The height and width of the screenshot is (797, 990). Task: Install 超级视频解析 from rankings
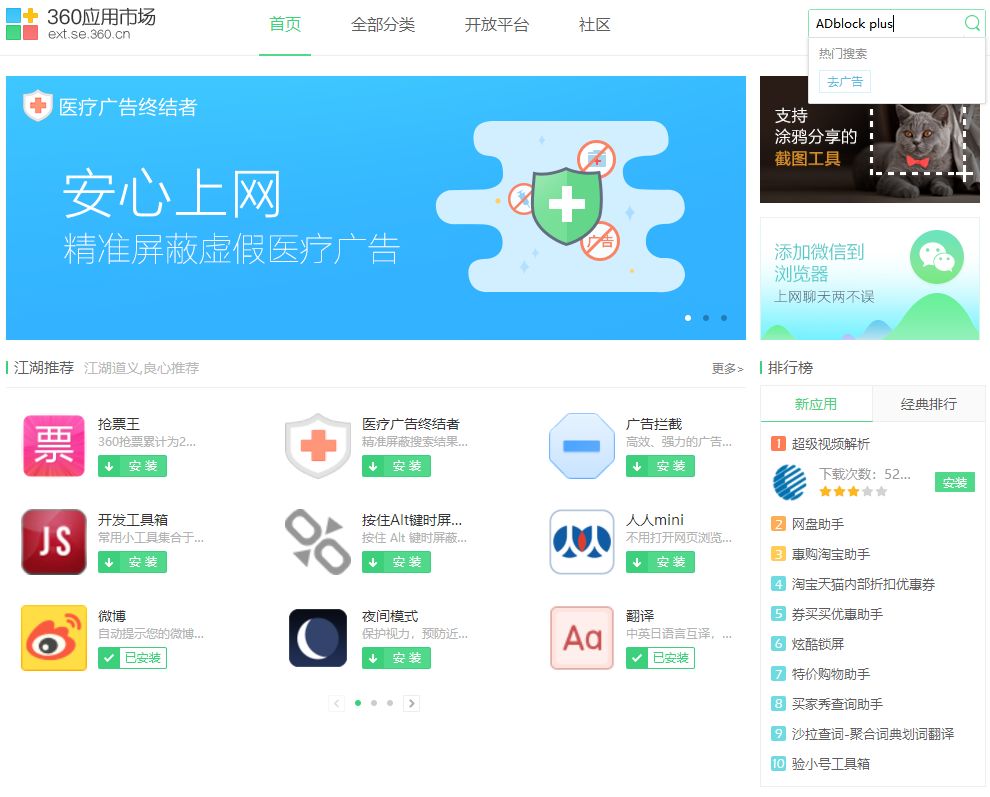pyautogui.click(x=955, y=482)
